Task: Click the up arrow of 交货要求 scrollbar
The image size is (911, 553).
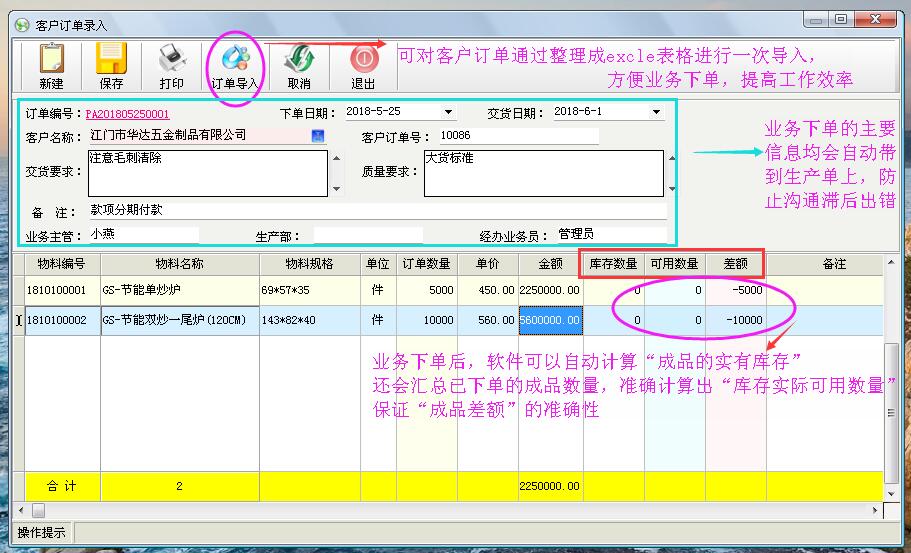Action: pos(336,158)
